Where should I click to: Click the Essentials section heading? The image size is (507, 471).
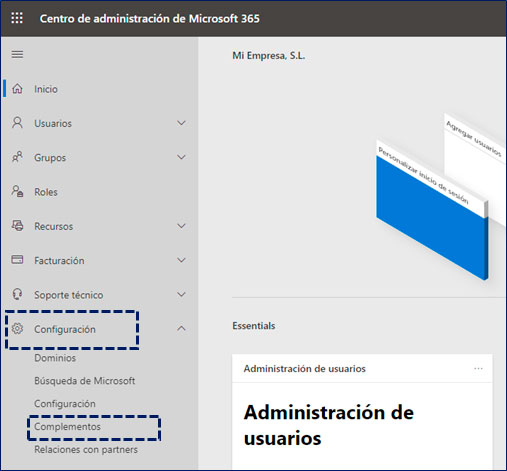(254, 326)
